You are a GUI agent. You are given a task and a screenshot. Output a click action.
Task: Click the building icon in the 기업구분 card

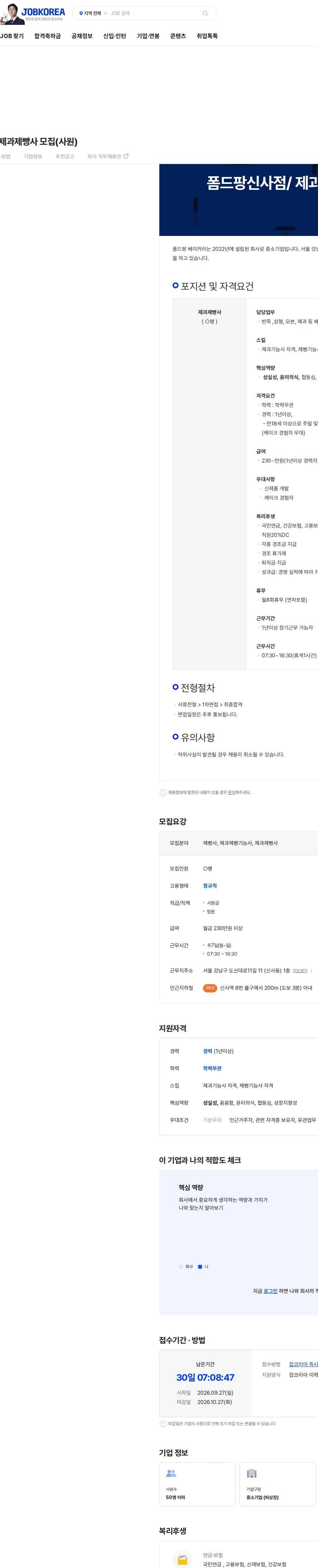point(251,1473)
